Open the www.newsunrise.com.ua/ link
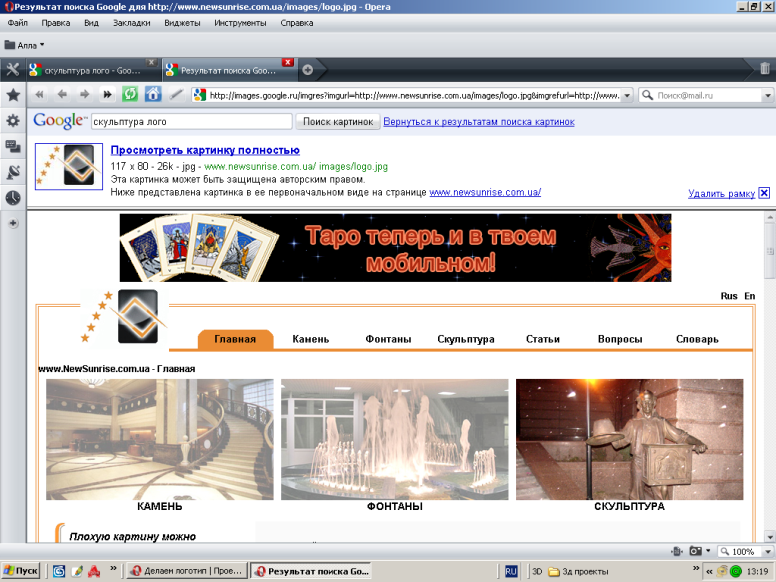 pyautogui.click(x=485, y=192)
